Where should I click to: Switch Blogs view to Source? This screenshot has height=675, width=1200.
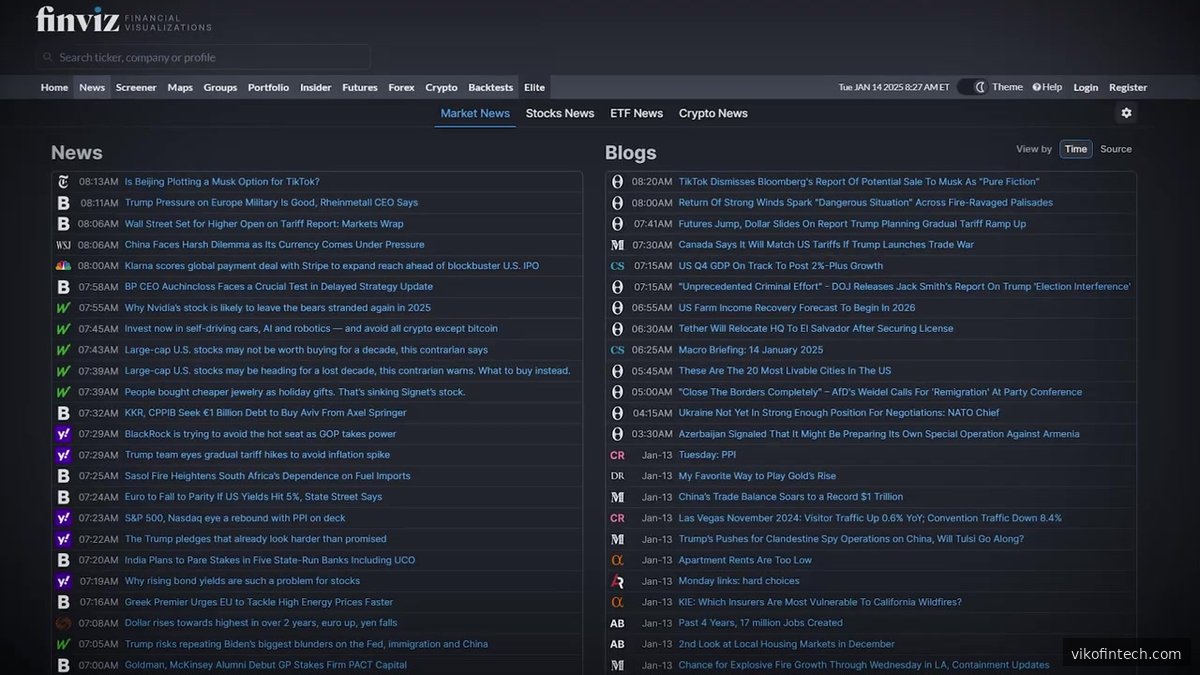[1115, 148]
